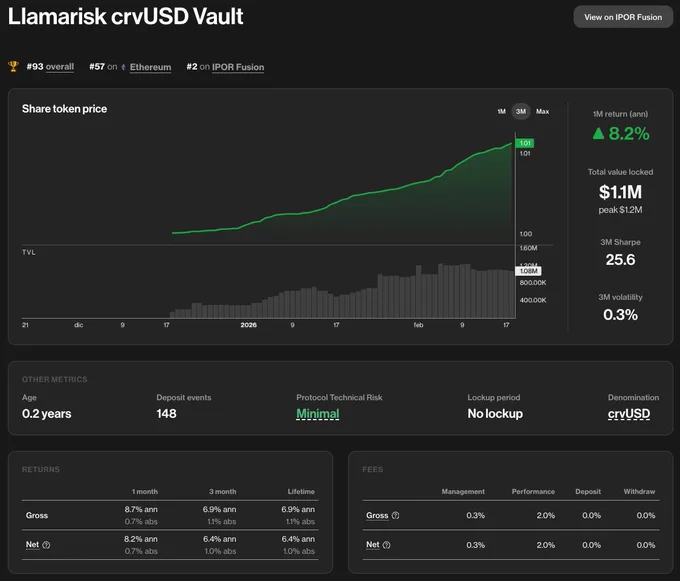Click the 2026 date label on chart axis
This screenshot has height=581, width=680.
point(248,325)
